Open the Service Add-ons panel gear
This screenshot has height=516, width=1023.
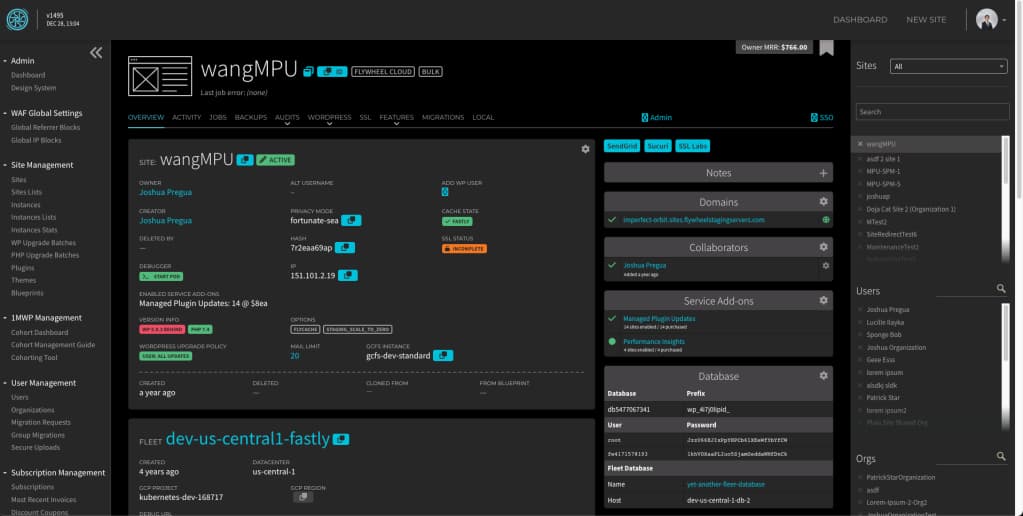tap(823, 300)
